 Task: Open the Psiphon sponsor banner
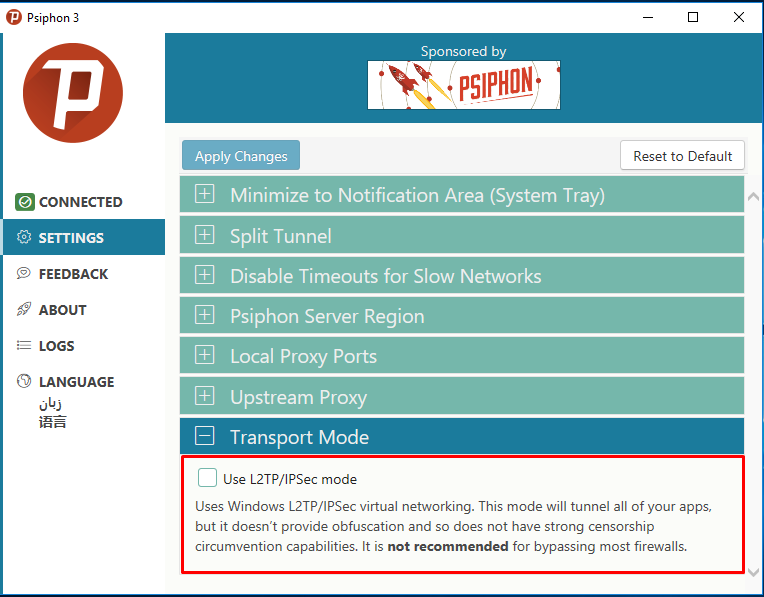tap(464, 85)
